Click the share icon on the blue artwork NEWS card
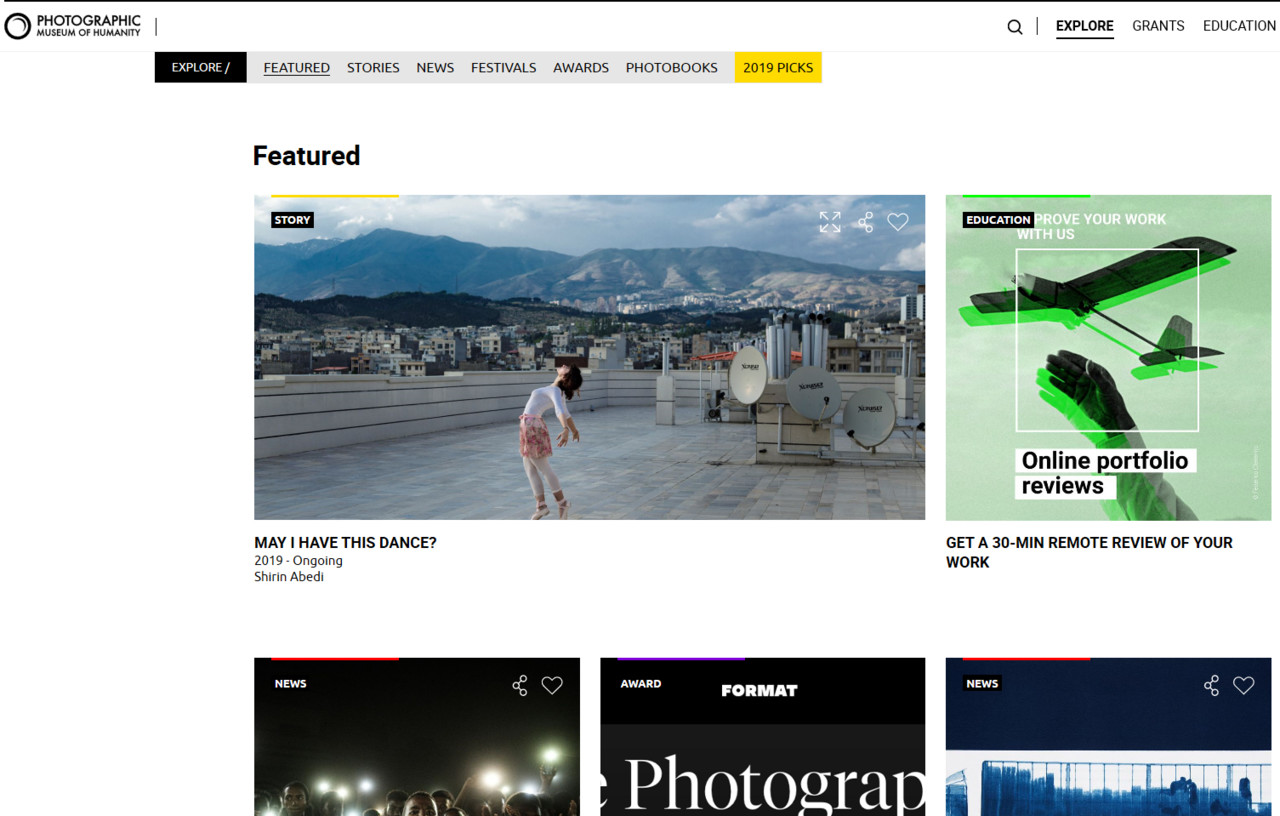 pos(1211,685)
